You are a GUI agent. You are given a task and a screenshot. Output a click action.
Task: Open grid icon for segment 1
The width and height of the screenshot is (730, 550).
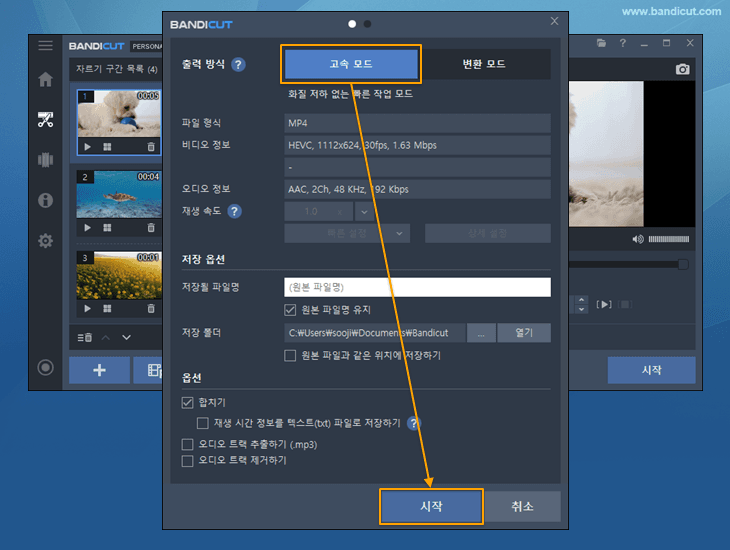107,147
